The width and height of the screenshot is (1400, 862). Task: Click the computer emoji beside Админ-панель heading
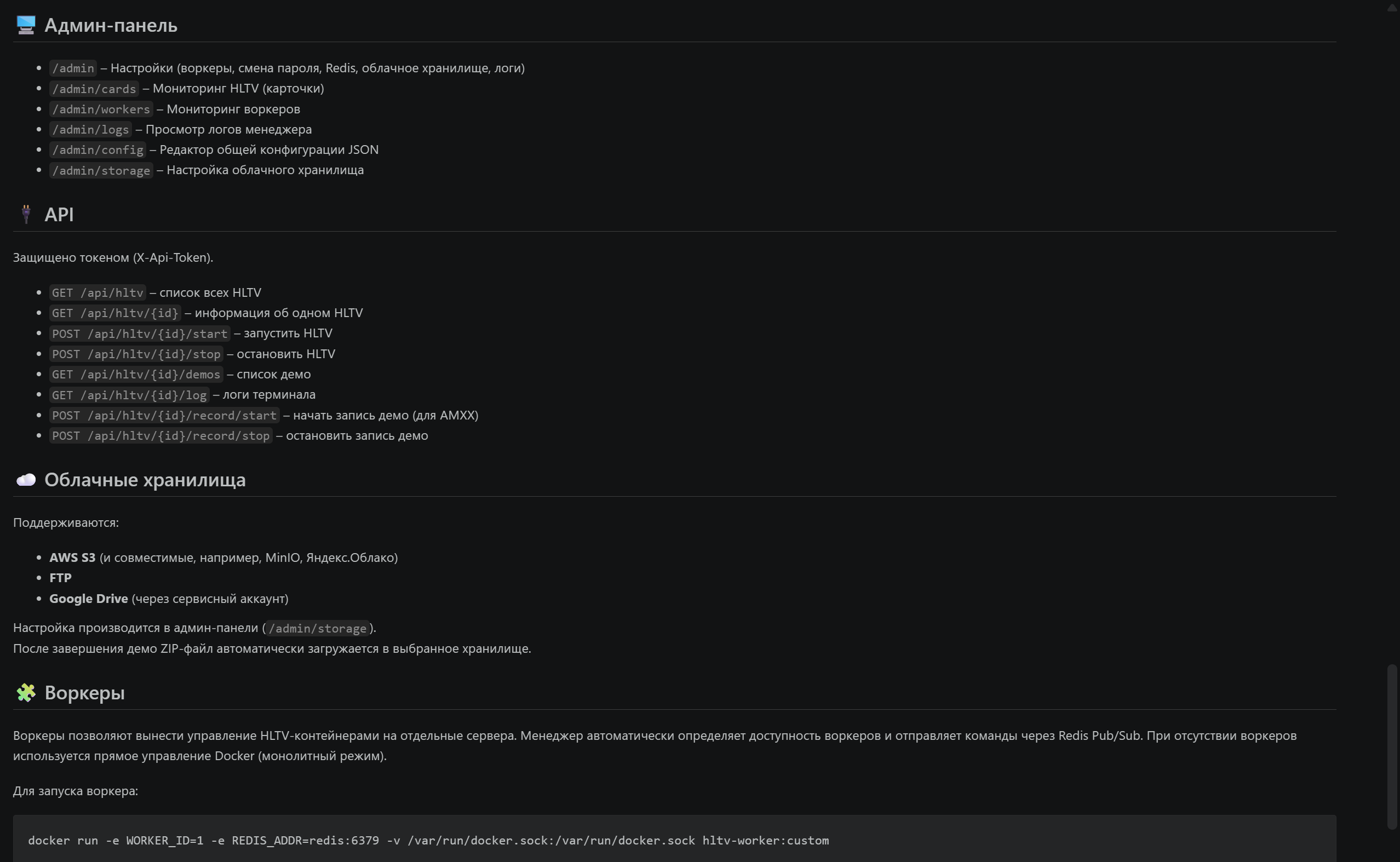tap(26, 25)
